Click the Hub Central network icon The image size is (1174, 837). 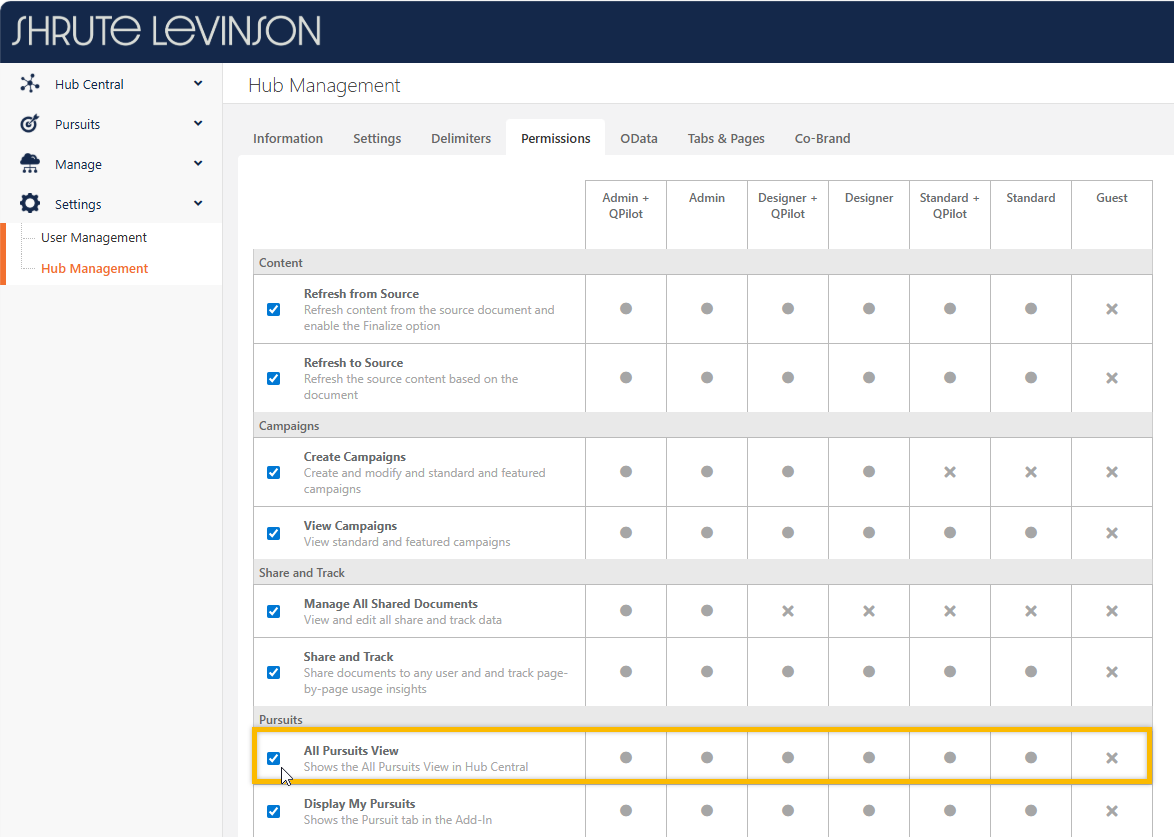pyautogui.click(x=30, y=84)
